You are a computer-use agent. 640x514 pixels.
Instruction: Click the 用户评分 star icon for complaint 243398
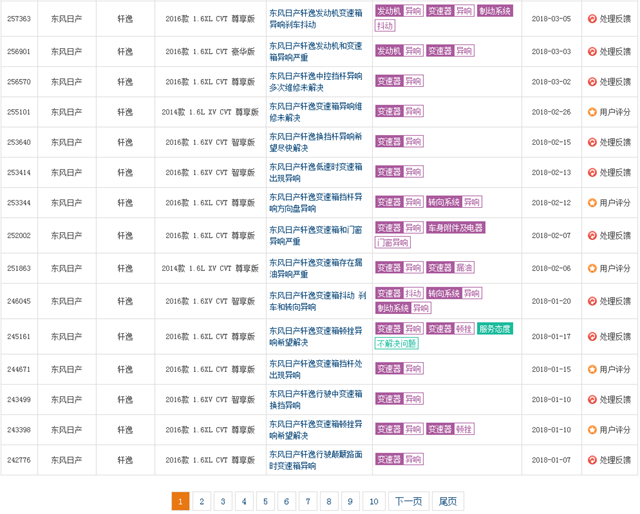(x=592, y=429)
